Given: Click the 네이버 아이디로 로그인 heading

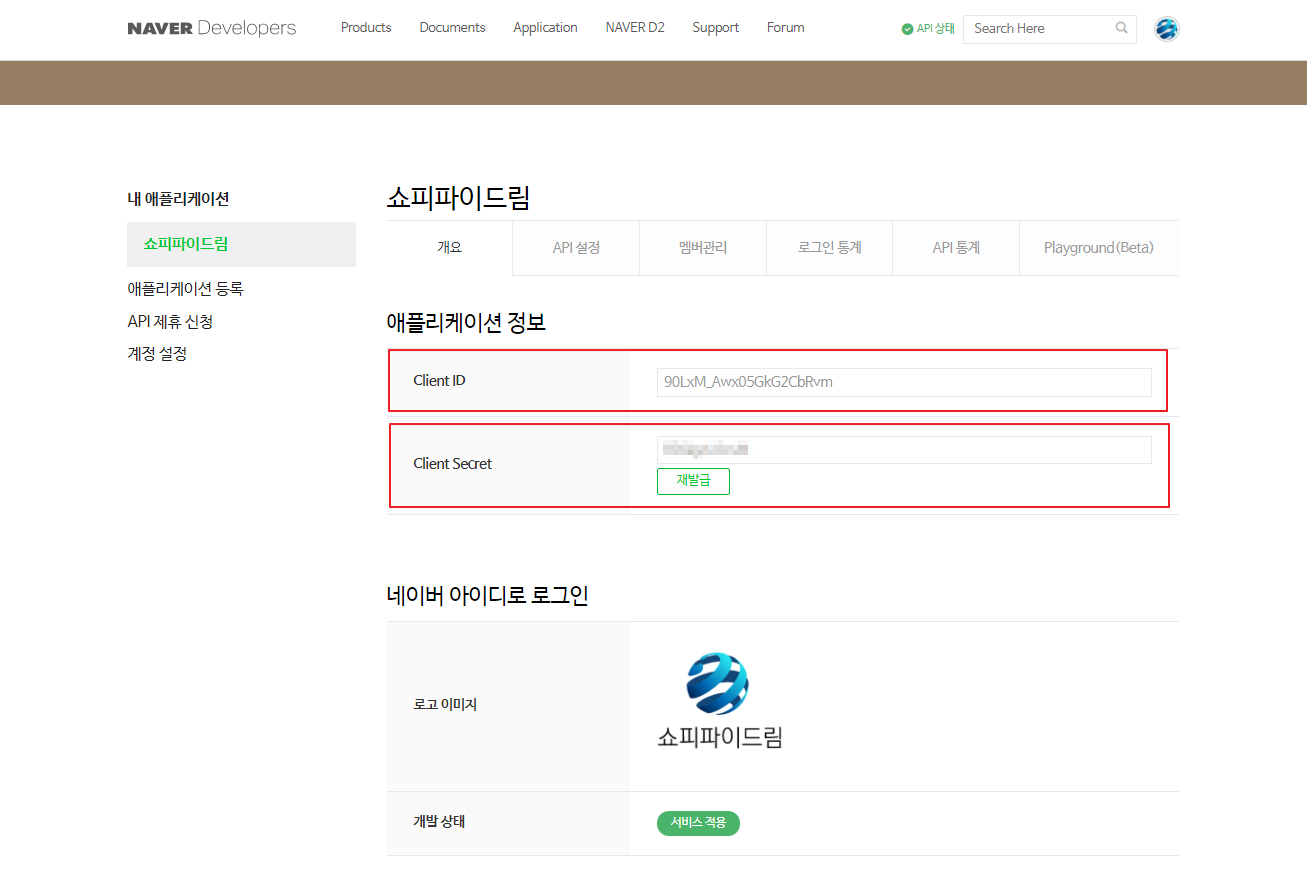Looking at the screenshot, I should 488,596.
